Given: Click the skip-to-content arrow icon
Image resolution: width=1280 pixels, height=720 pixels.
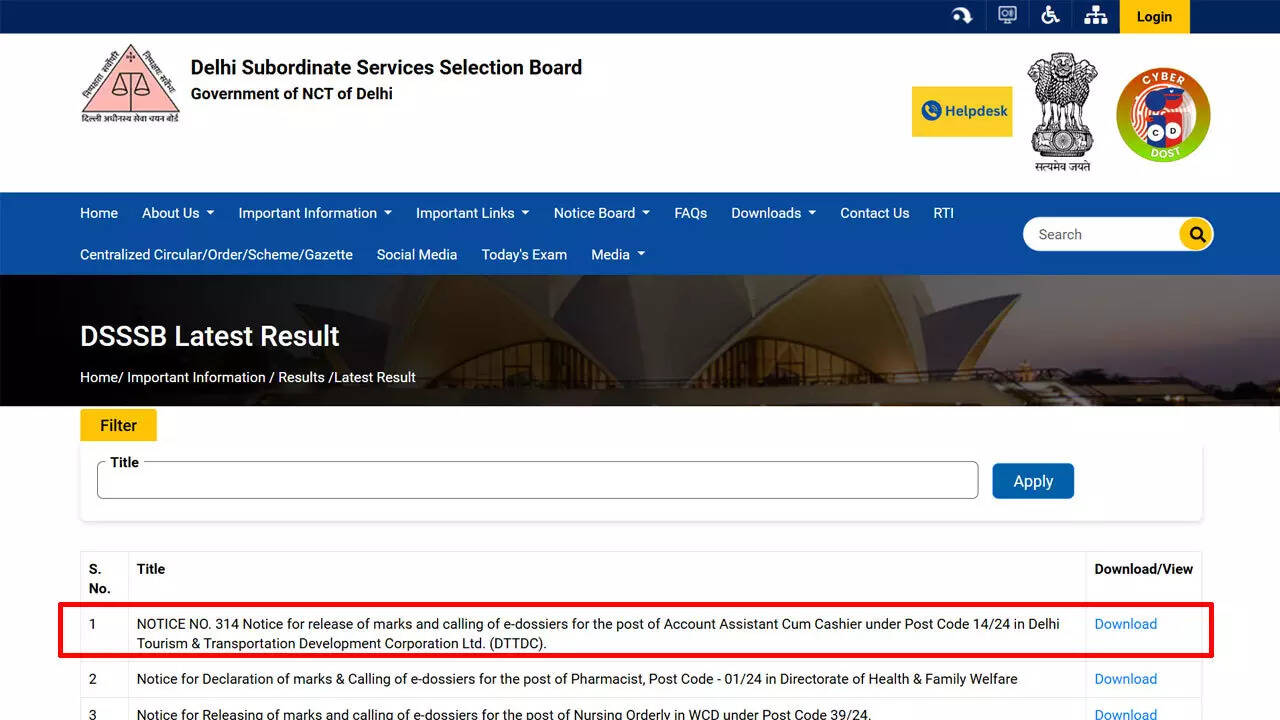Looking at the screenshot, I should point(961,15).
